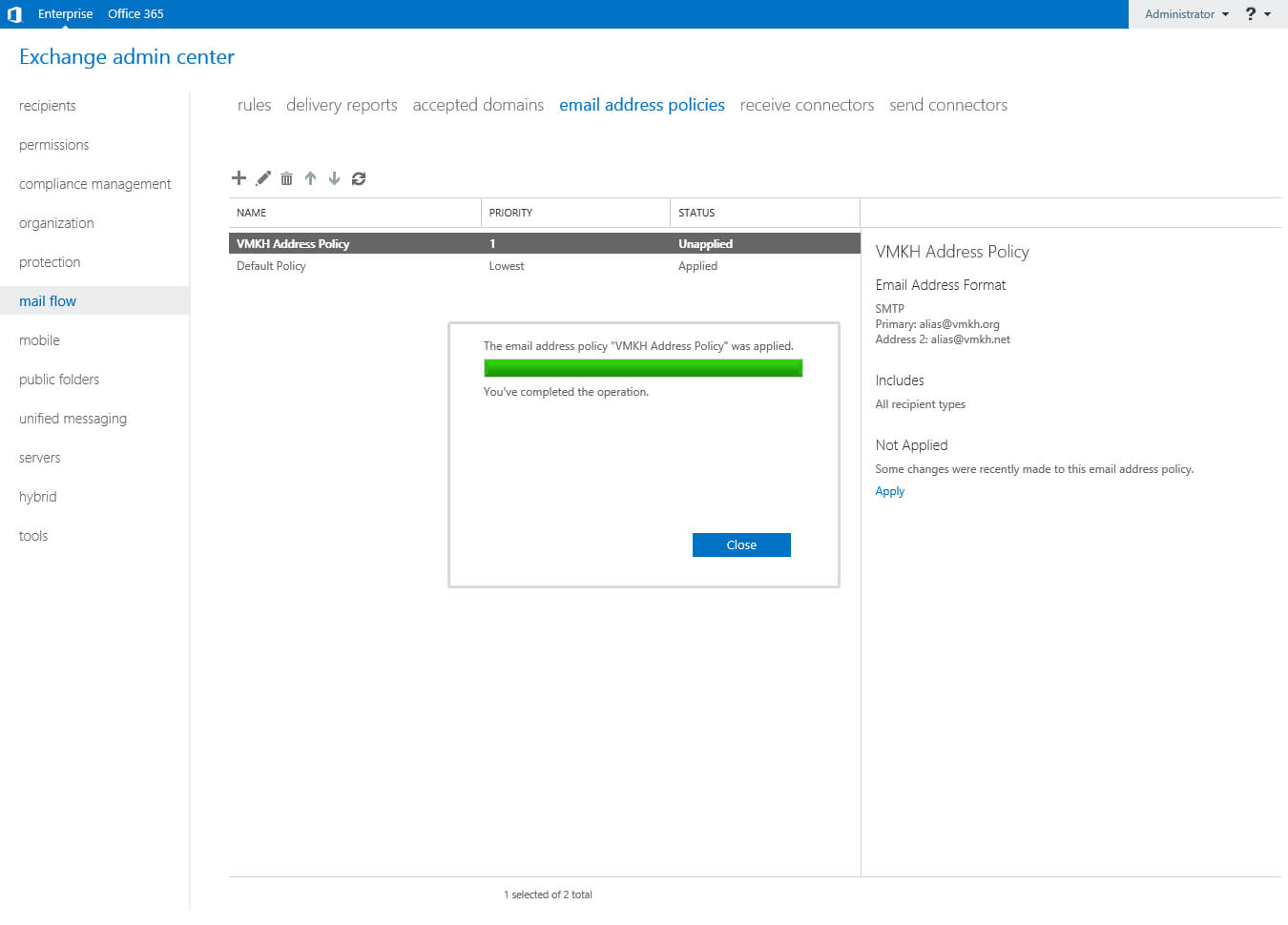Select the Default Policy row
The width and height of the screenshot is (1288, 925).
click(544, 266)
